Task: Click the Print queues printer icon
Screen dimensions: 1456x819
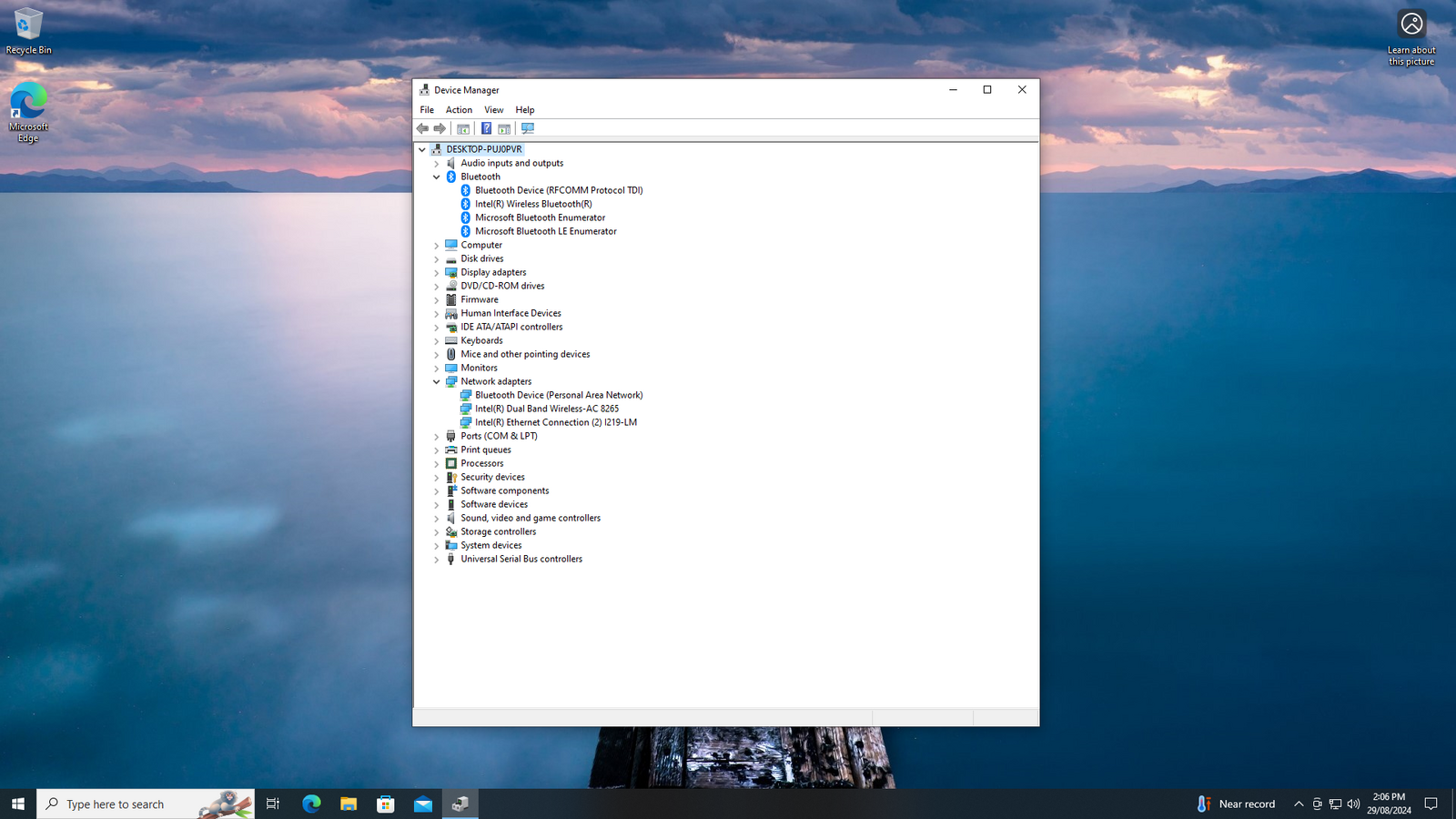Action: tap(451, 450)
